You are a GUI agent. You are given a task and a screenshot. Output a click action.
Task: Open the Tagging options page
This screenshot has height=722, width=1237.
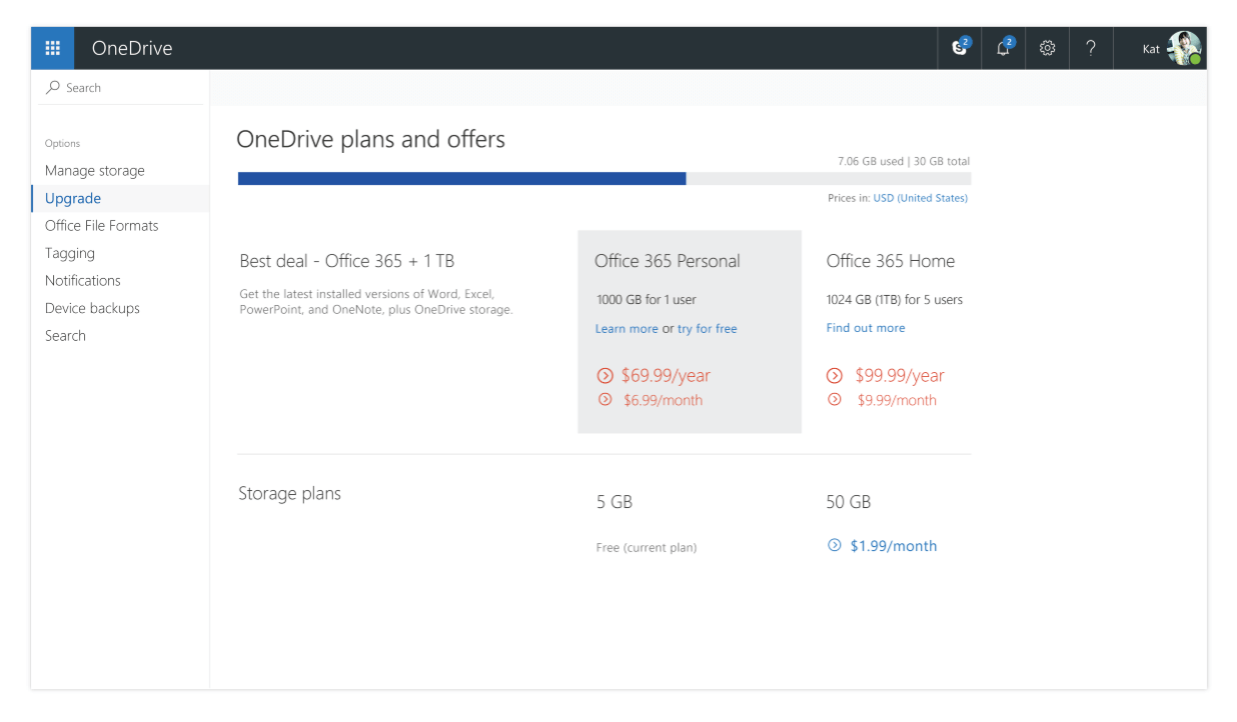pos(70,253)
